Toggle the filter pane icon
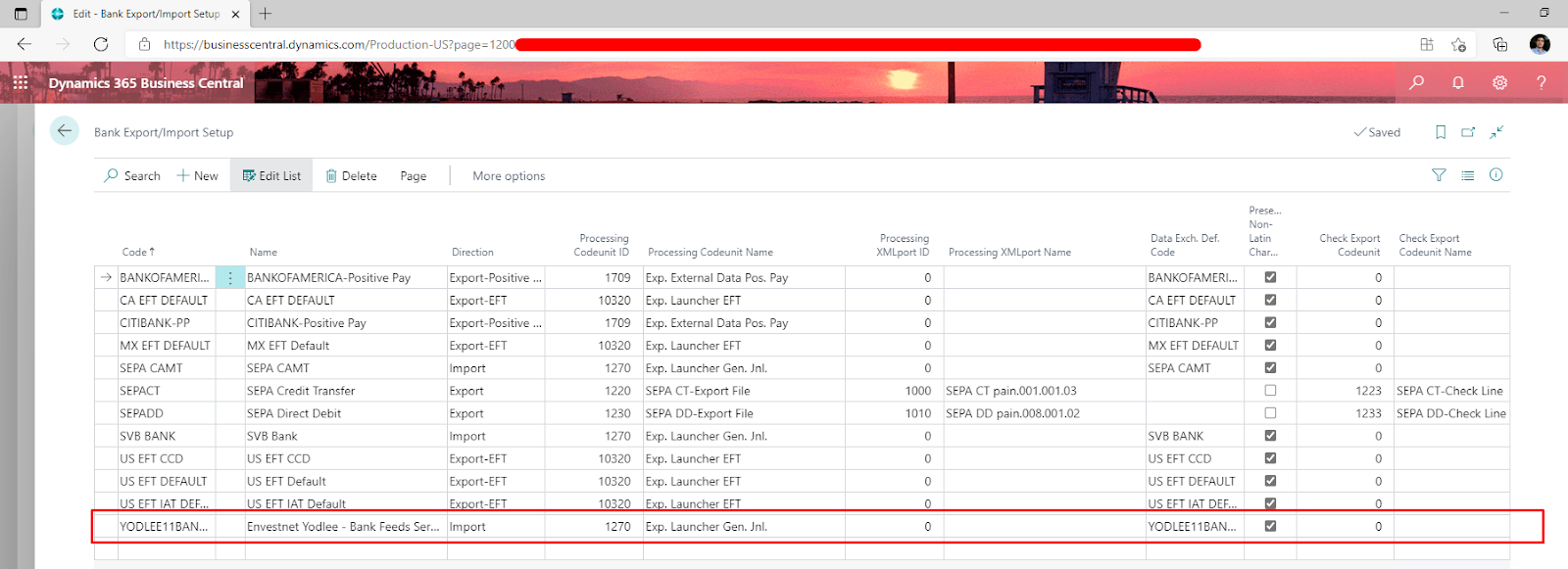The width and height of the screenshot is (1568, 569). (x=1439, y=175)
